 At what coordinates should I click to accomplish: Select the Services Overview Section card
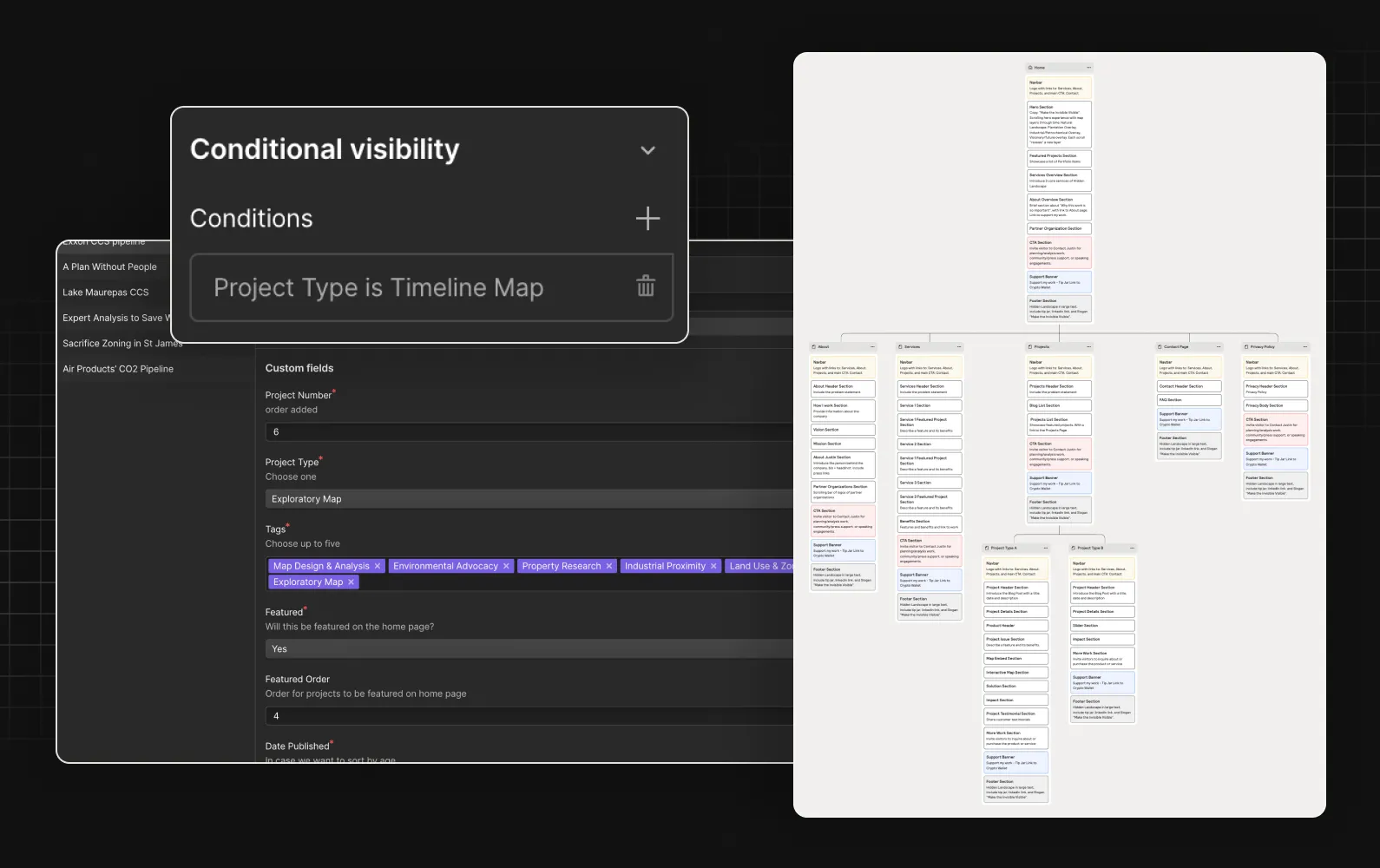1059,181
